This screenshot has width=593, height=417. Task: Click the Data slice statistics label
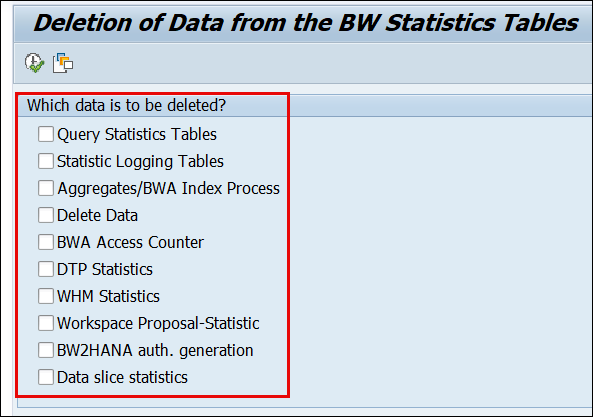pyautogui.click(x=122, y=378)
